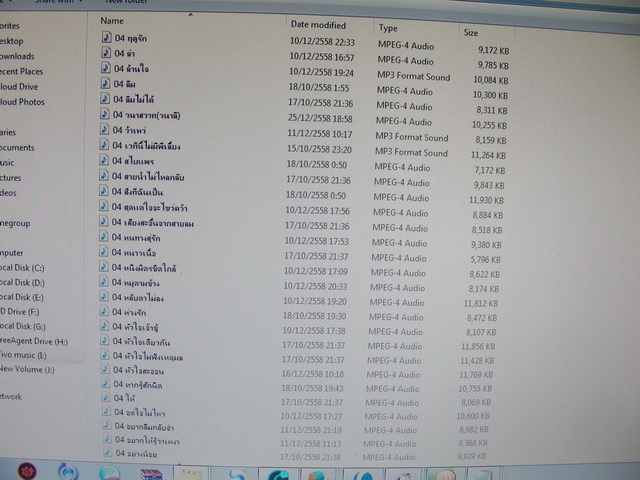The width and height of the screenshot is (640, 480).
Task: Open Downloads in the navigation pane
Action: click(17, 56)
